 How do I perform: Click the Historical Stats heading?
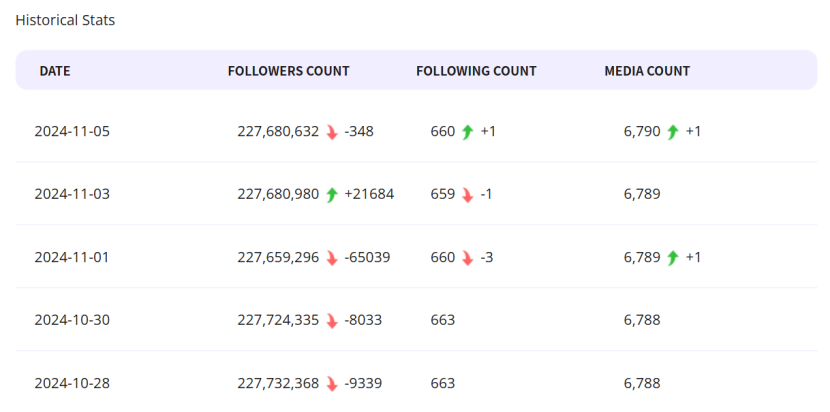65,20
